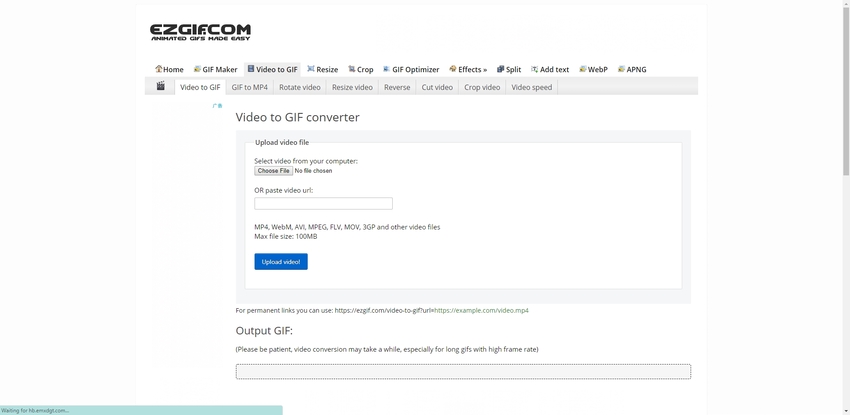Select the Rotate video tab
This screenshot has height=415, width=850.
(x=299, y=87)
